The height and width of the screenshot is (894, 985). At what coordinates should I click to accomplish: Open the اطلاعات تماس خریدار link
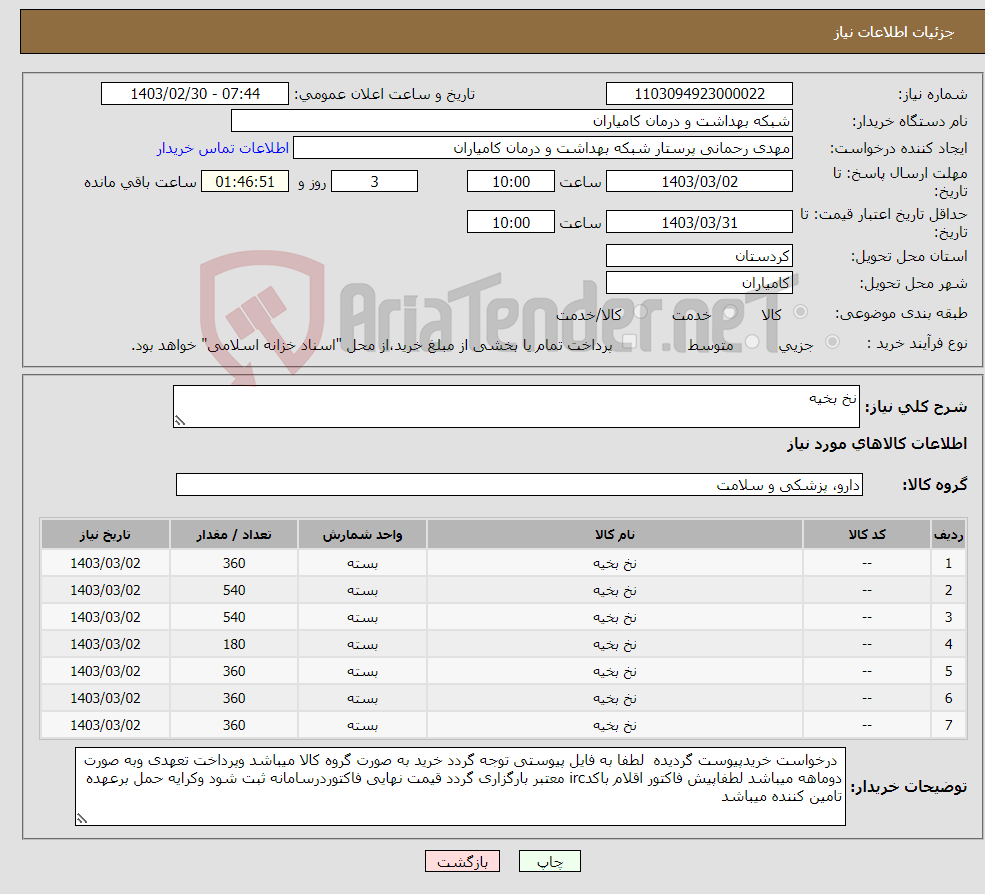click(x=222, y=148)
